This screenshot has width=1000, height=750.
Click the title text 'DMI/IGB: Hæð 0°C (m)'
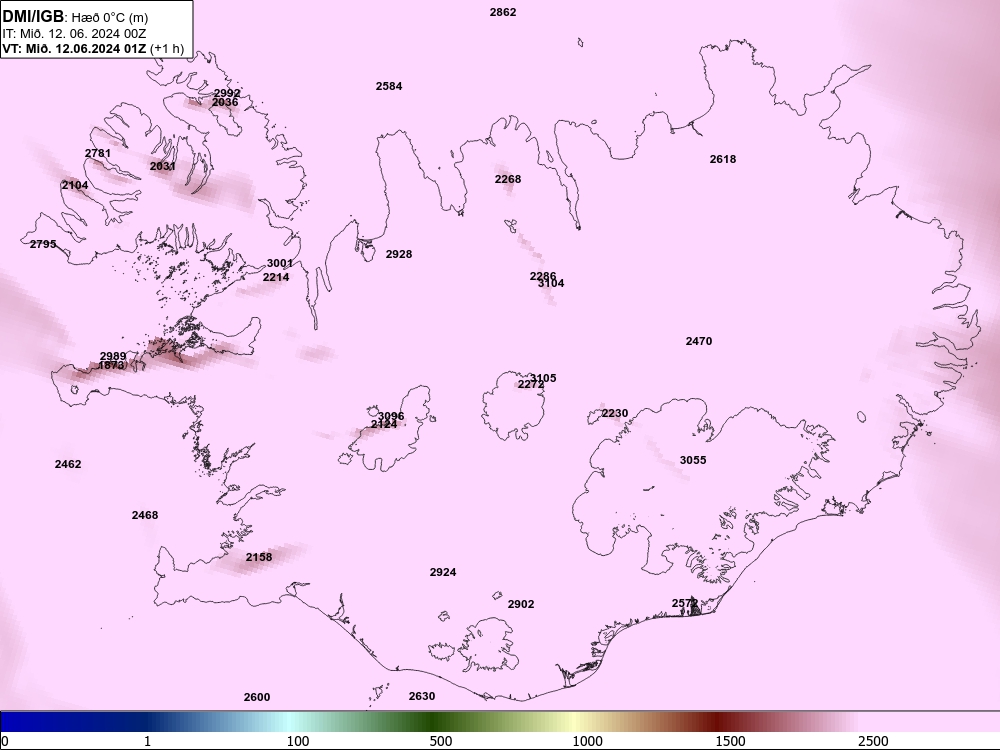[x=75, y=17]
